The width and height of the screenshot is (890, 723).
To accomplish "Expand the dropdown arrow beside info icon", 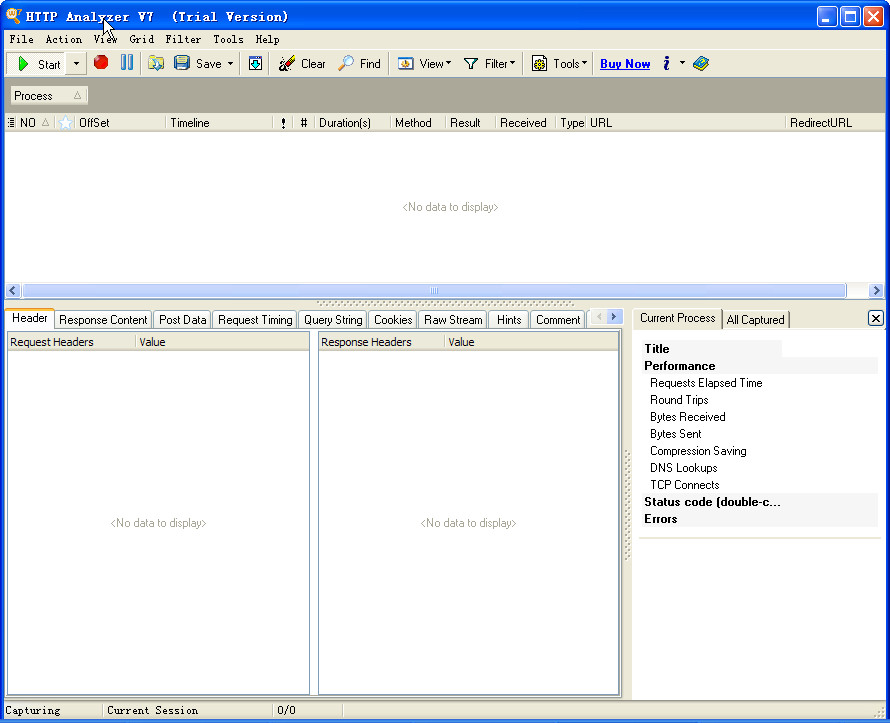I will 682,63.
